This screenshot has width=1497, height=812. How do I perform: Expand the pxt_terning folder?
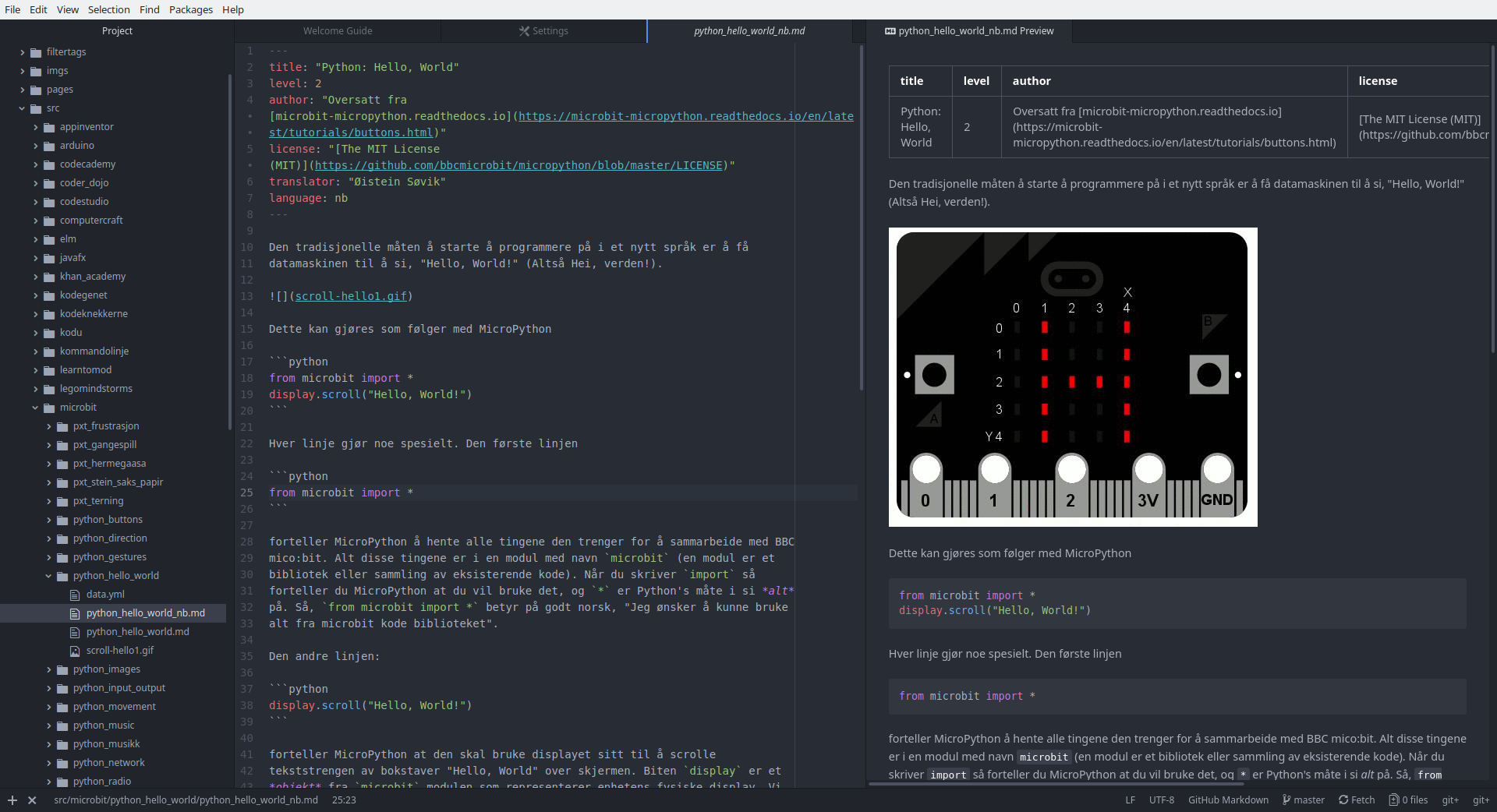48,501
